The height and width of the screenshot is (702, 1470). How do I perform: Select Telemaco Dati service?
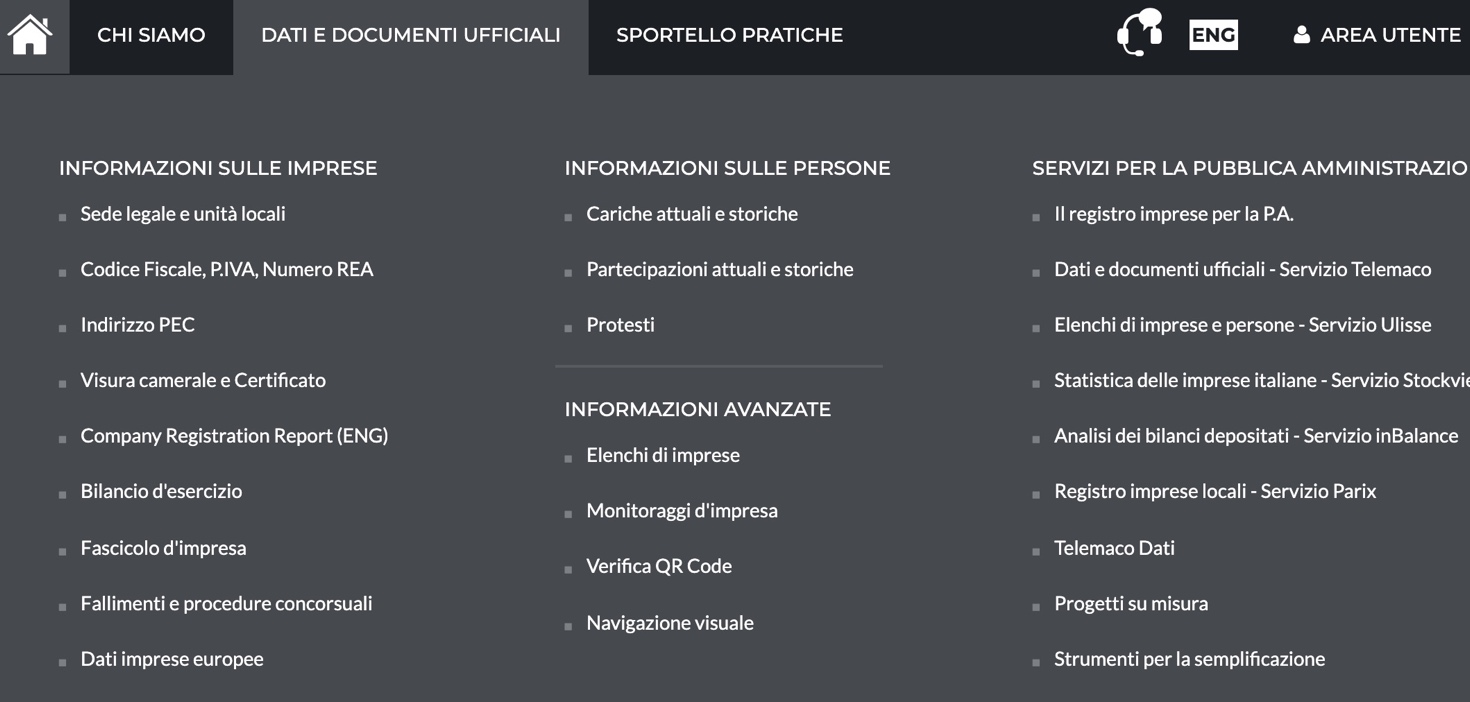click(1114, 548)
